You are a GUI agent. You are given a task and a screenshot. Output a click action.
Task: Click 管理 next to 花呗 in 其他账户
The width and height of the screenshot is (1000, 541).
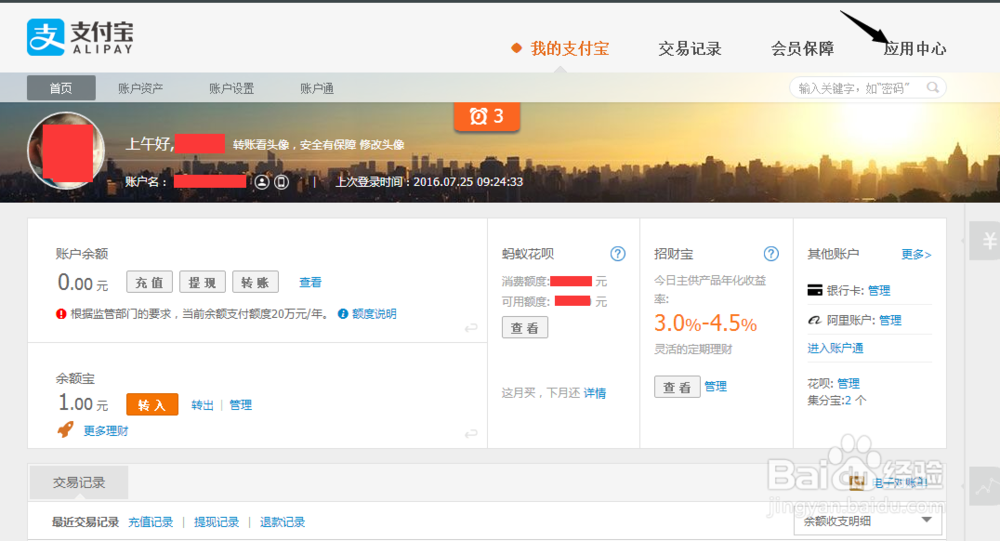848,383
